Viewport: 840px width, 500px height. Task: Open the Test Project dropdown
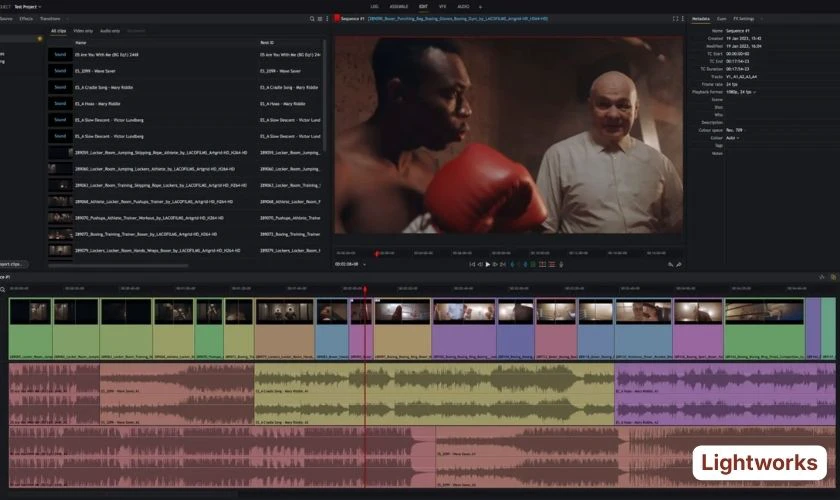27,7
